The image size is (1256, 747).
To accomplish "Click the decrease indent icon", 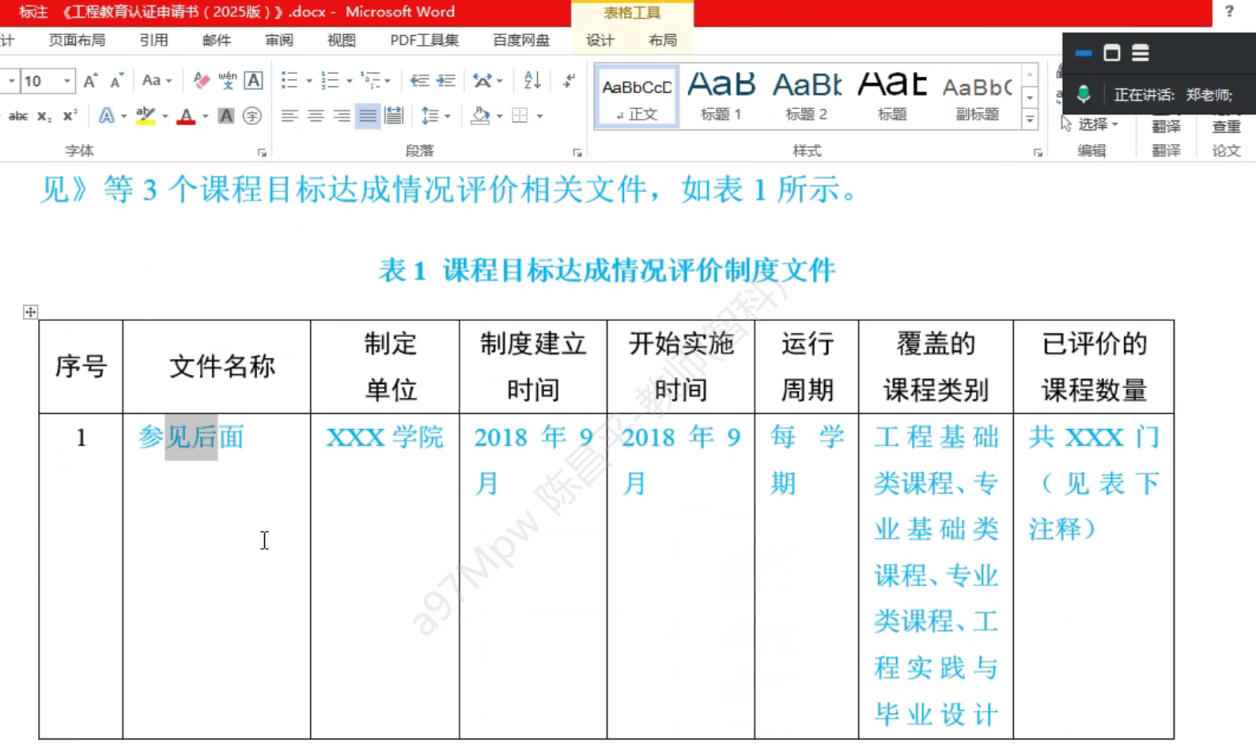I will point(420,81).
